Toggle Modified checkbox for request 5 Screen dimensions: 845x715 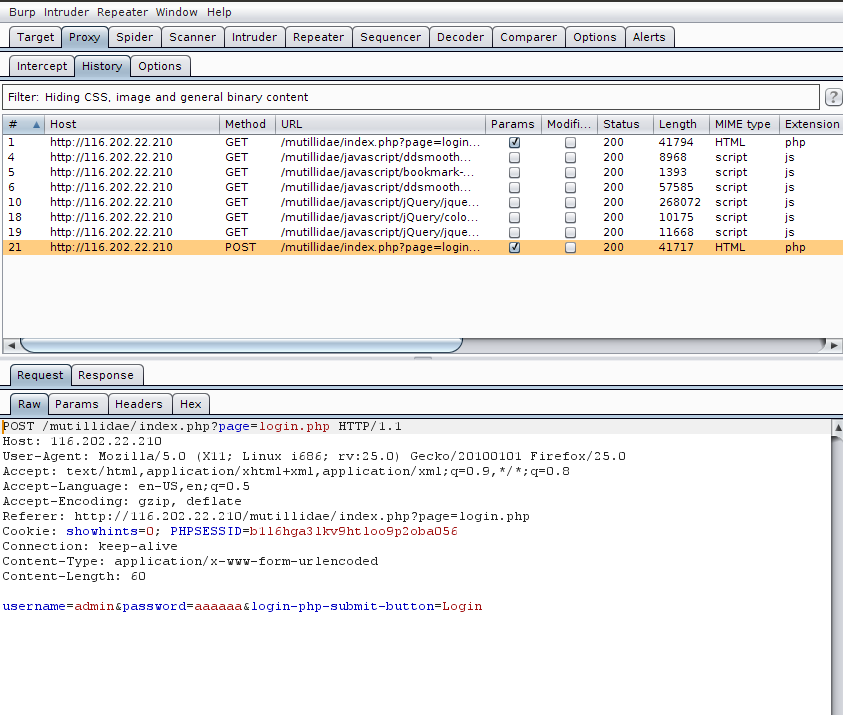(x=570, y=173)
